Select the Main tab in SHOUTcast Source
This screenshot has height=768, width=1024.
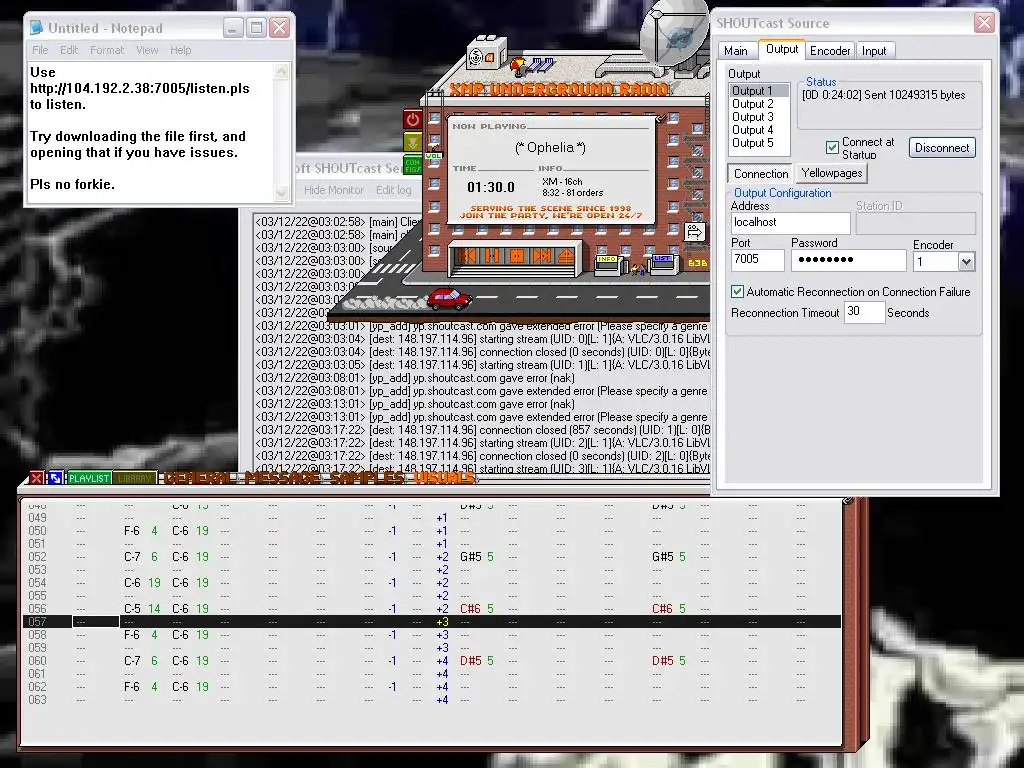pos(735,50)
